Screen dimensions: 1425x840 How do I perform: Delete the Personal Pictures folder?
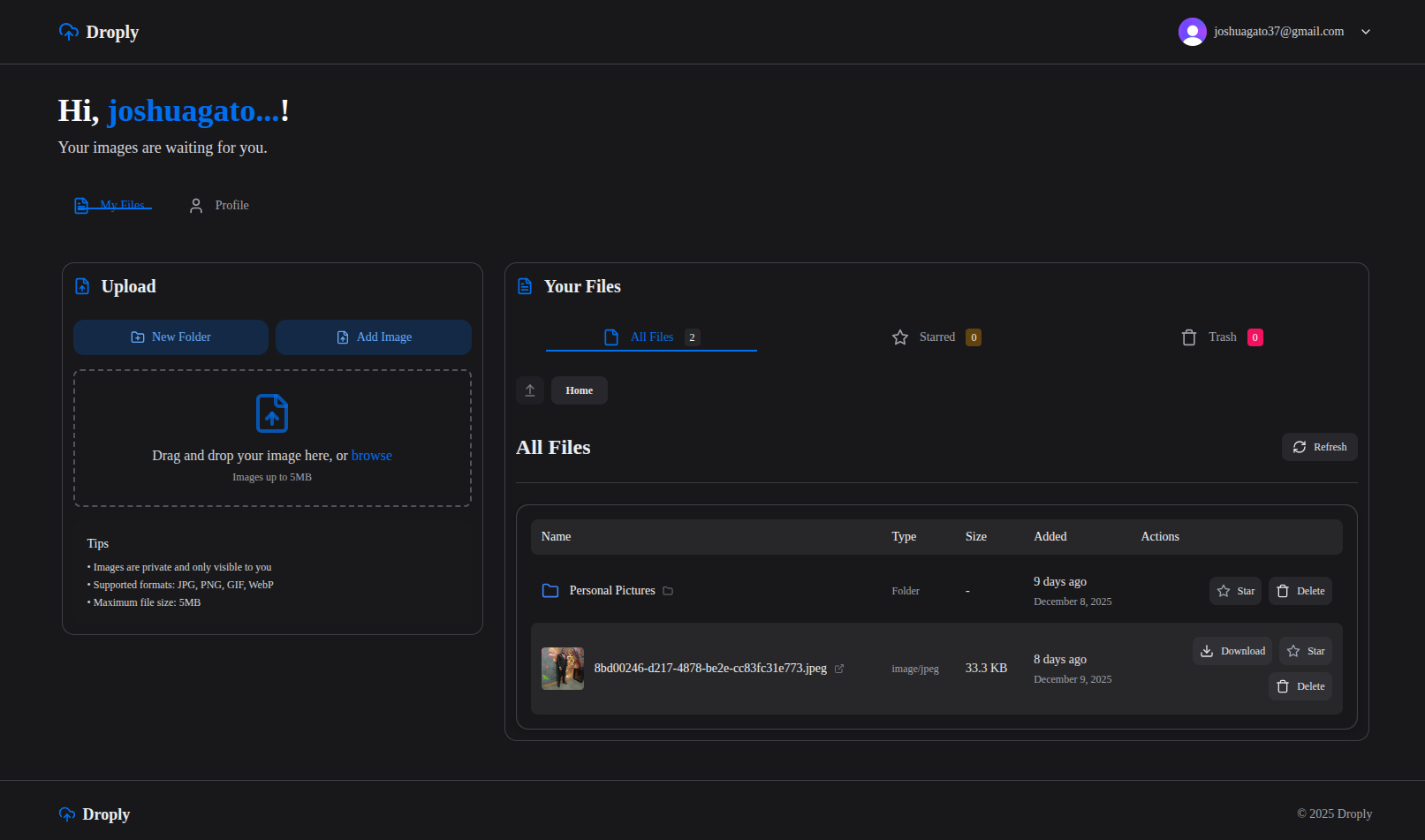pyautogui.click(x=1300, y=591)
